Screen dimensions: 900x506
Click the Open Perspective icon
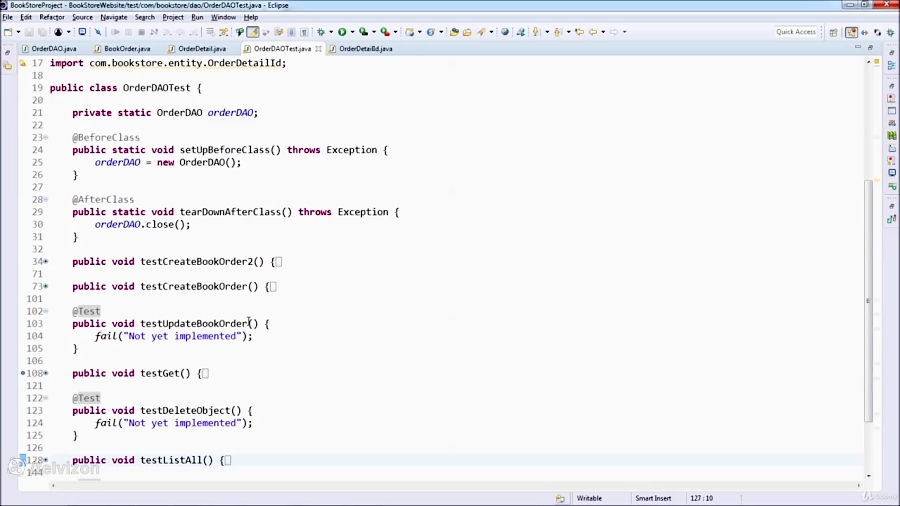click(833, 32)
